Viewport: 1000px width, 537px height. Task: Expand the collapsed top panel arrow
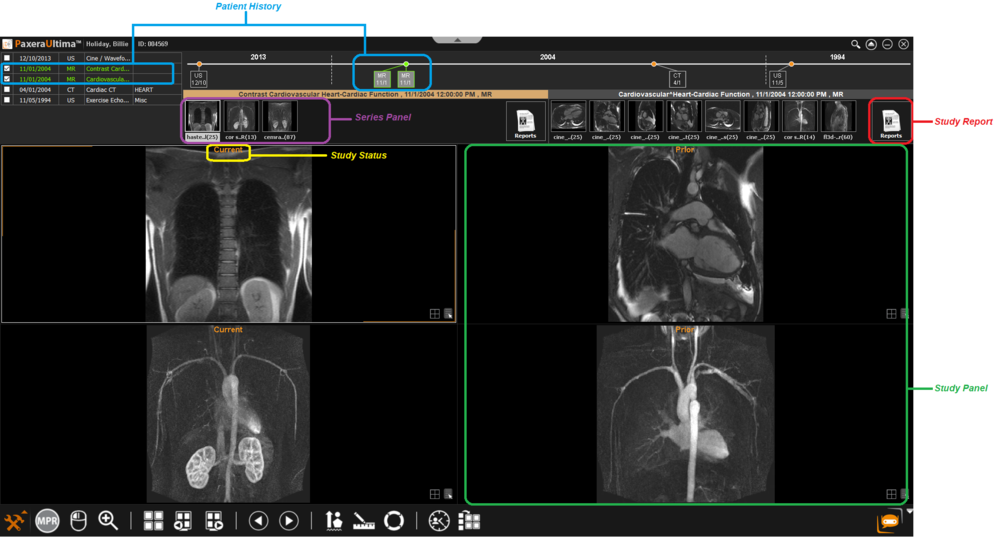pos(459,40)
